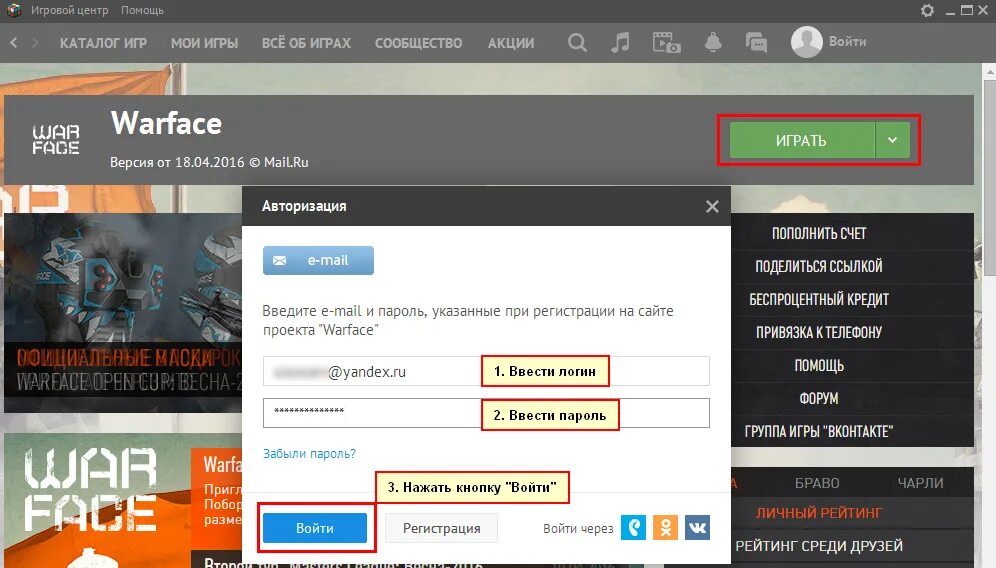Sign in via VK icon
The width and height of the screenshot is (996, 568).
pyautogui.click(x=697, y=527)
